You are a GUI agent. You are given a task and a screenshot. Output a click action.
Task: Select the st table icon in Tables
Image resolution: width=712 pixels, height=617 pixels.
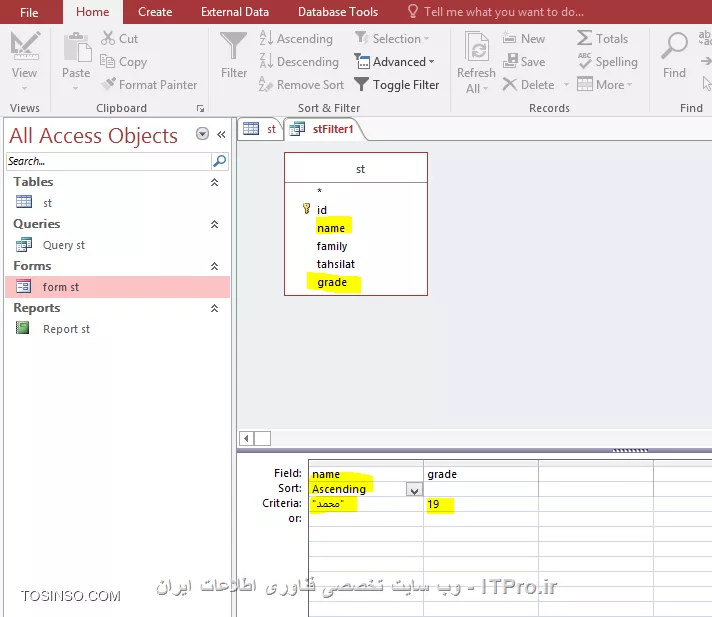(24, 202)
